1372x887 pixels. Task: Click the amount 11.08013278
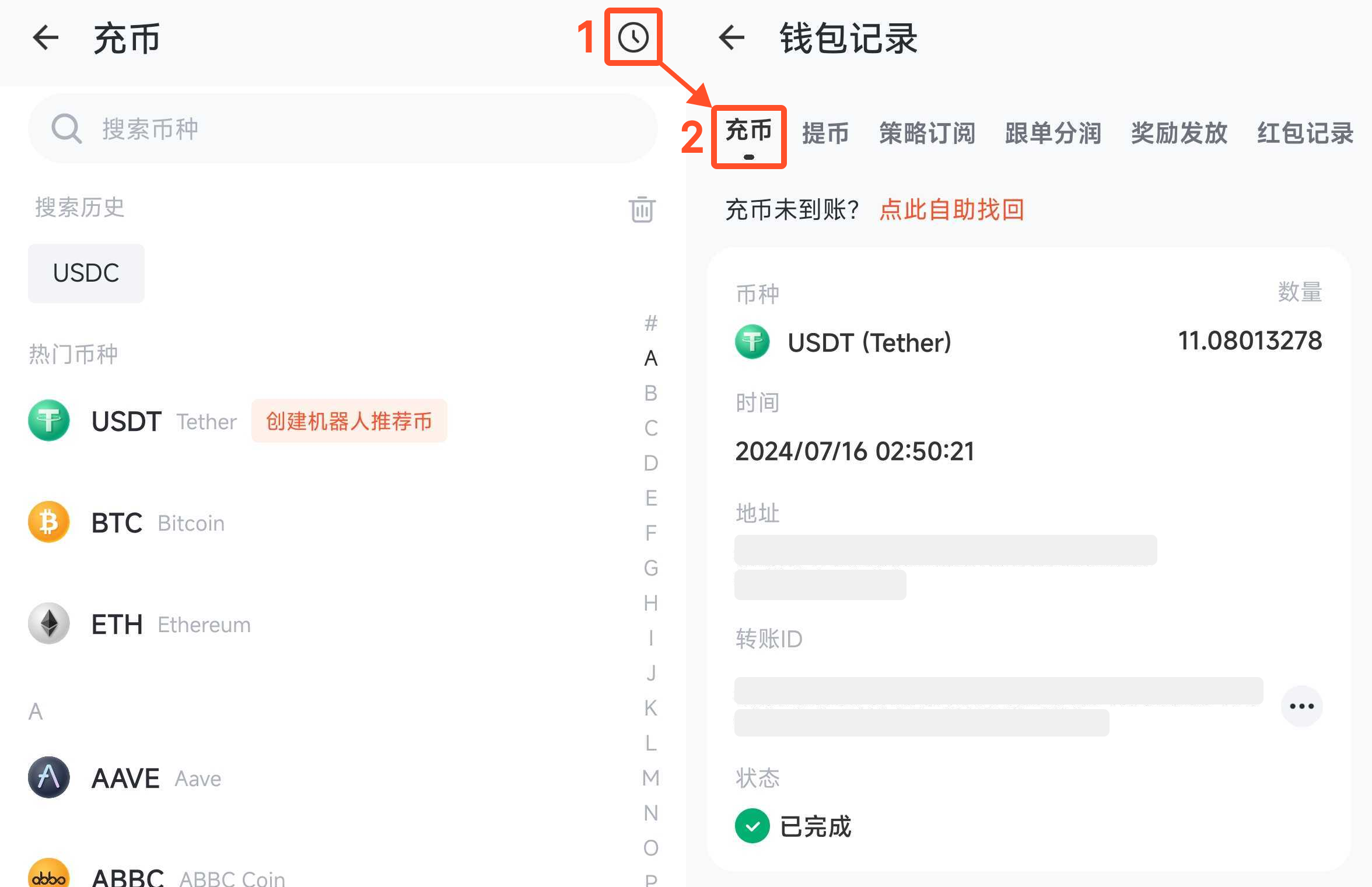(1249, 341)
